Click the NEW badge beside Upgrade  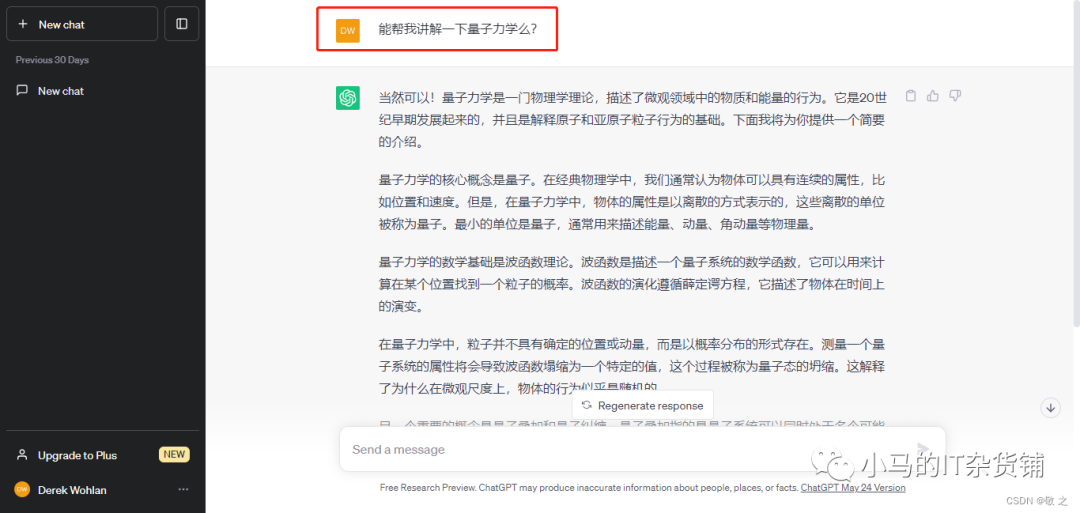174,455
